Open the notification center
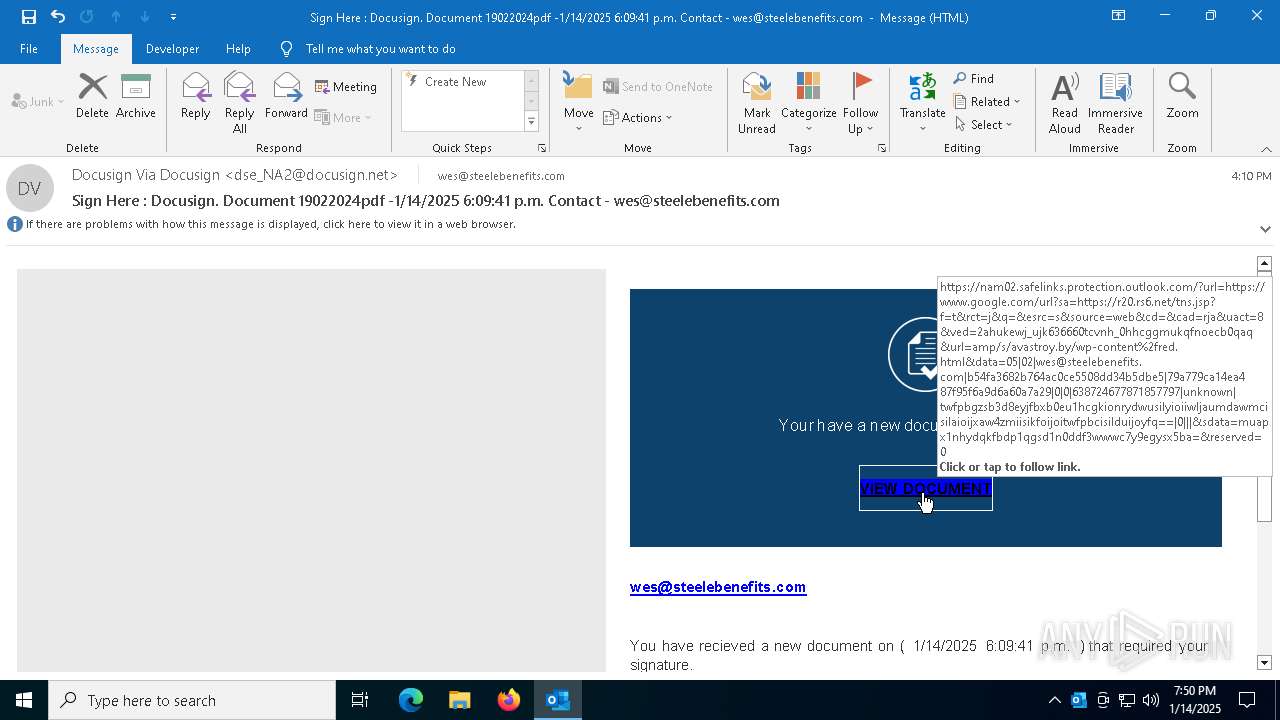Screen dimensions: 1280x720 [1247, 700]
